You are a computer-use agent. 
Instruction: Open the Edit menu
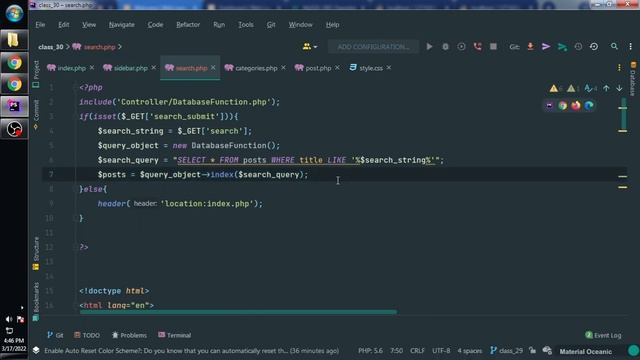click(x=64, y=24)
